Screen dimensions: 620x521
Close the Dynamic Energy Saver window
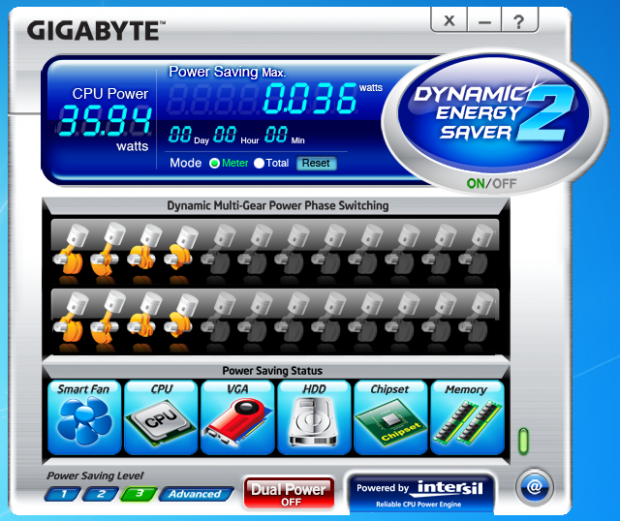point(449,21)
